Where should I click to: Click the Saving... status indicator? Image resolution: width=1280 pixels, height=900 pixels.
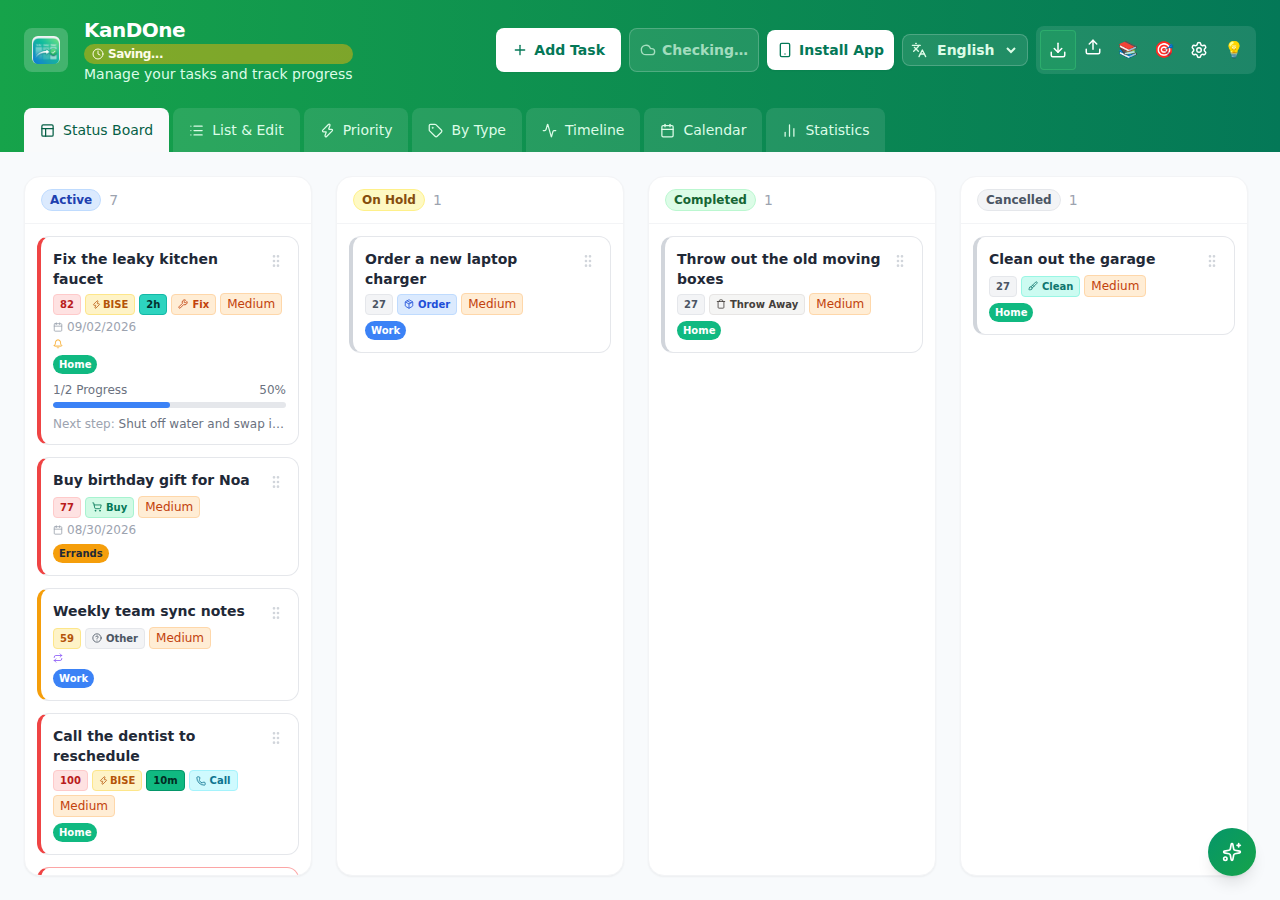tap(218, 54)
